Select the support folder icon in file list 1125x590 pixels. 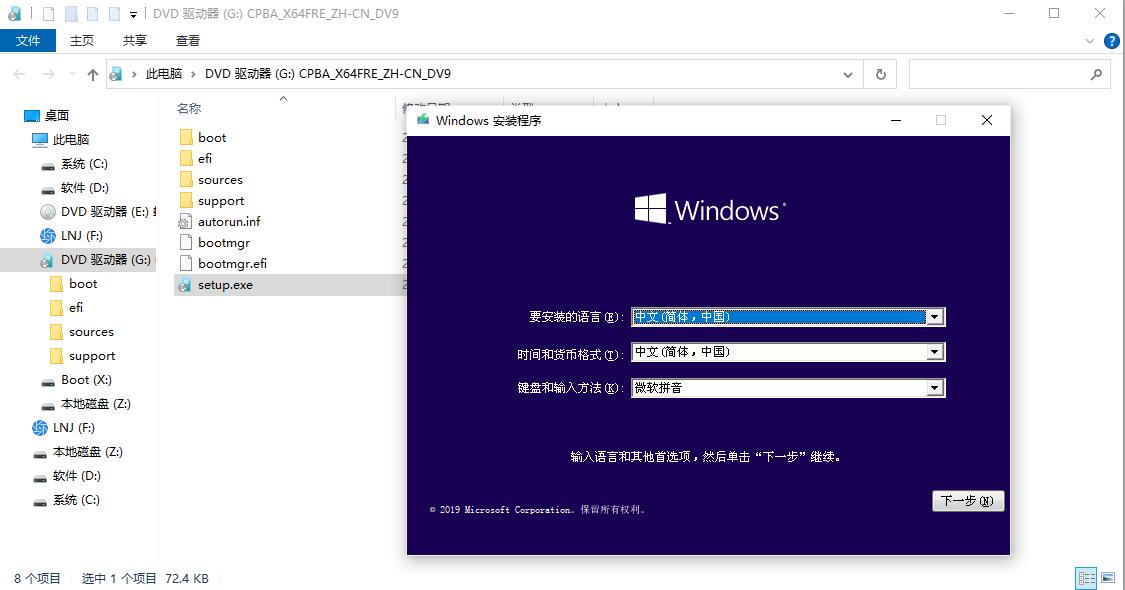click(186, 200)
